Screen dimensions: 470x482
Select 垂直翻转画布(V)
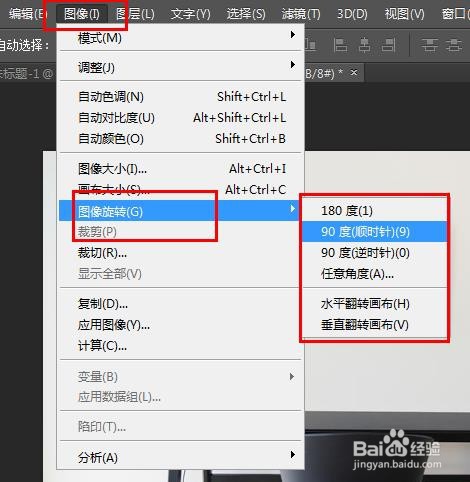[375, 325]
